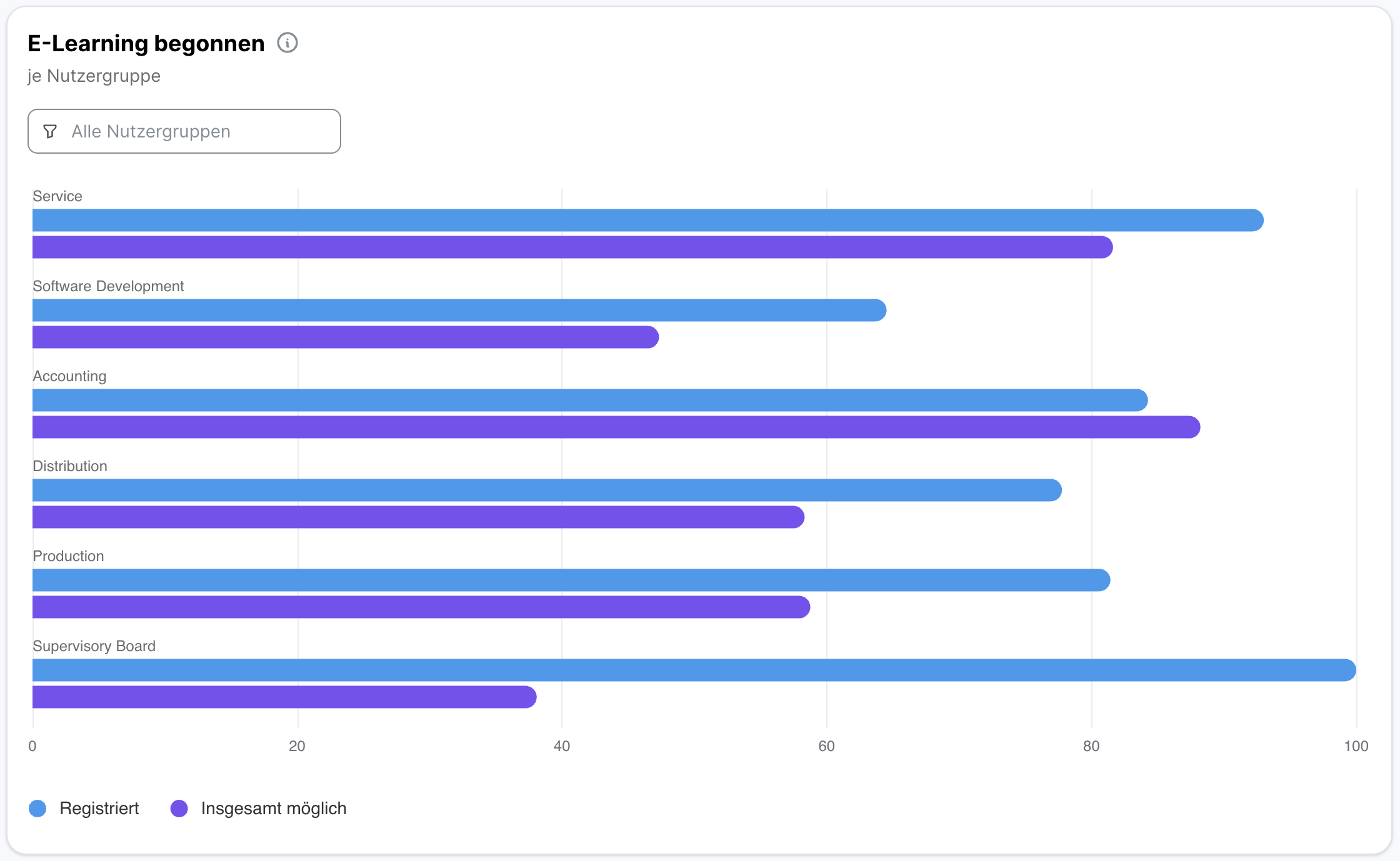Open the Alle Nutzergruppen filter dropdown
This screenshot has height=861, width=1400.
184,131
